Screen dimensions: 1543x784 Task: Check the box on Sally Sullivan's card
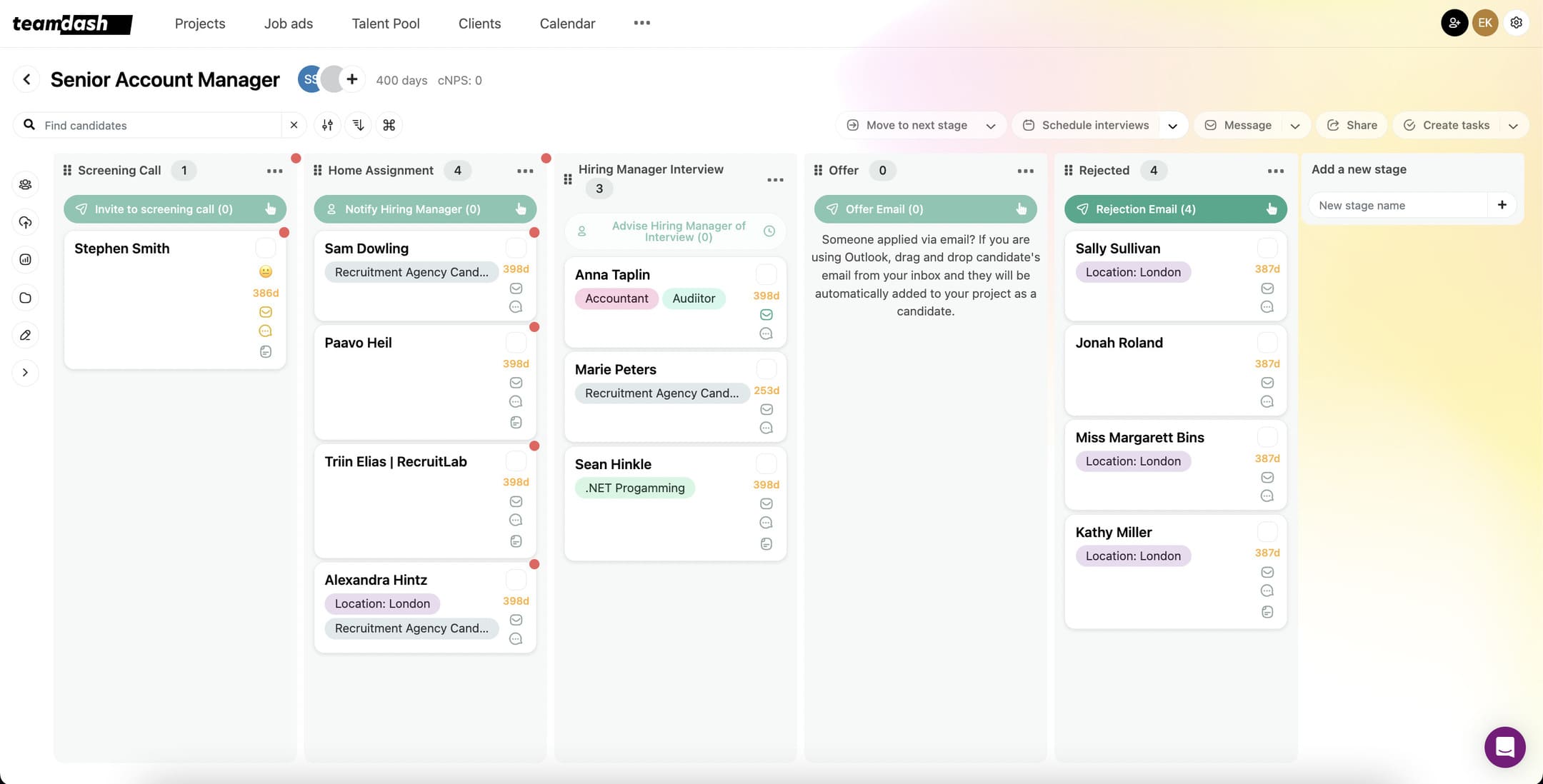click(1267, 248)
